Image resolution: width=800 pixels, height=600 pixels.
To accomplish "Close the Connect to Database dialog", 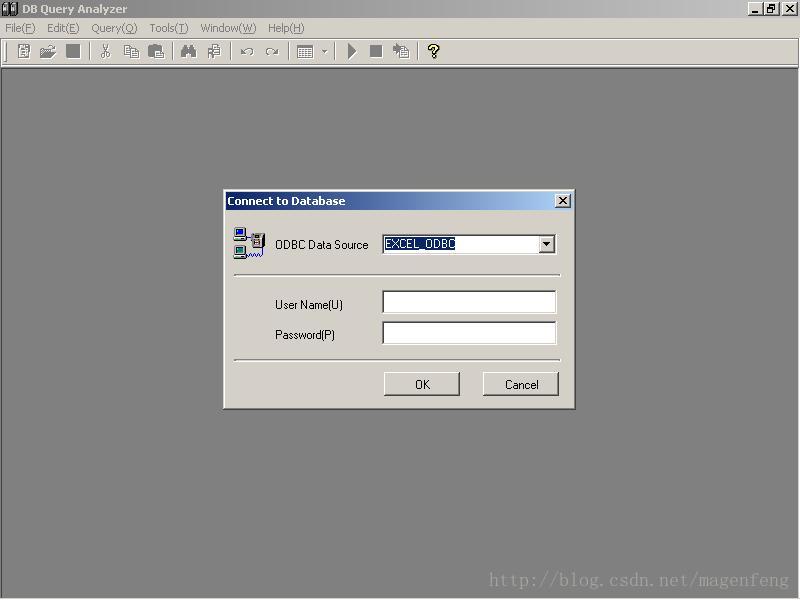I will coord(562,201).
